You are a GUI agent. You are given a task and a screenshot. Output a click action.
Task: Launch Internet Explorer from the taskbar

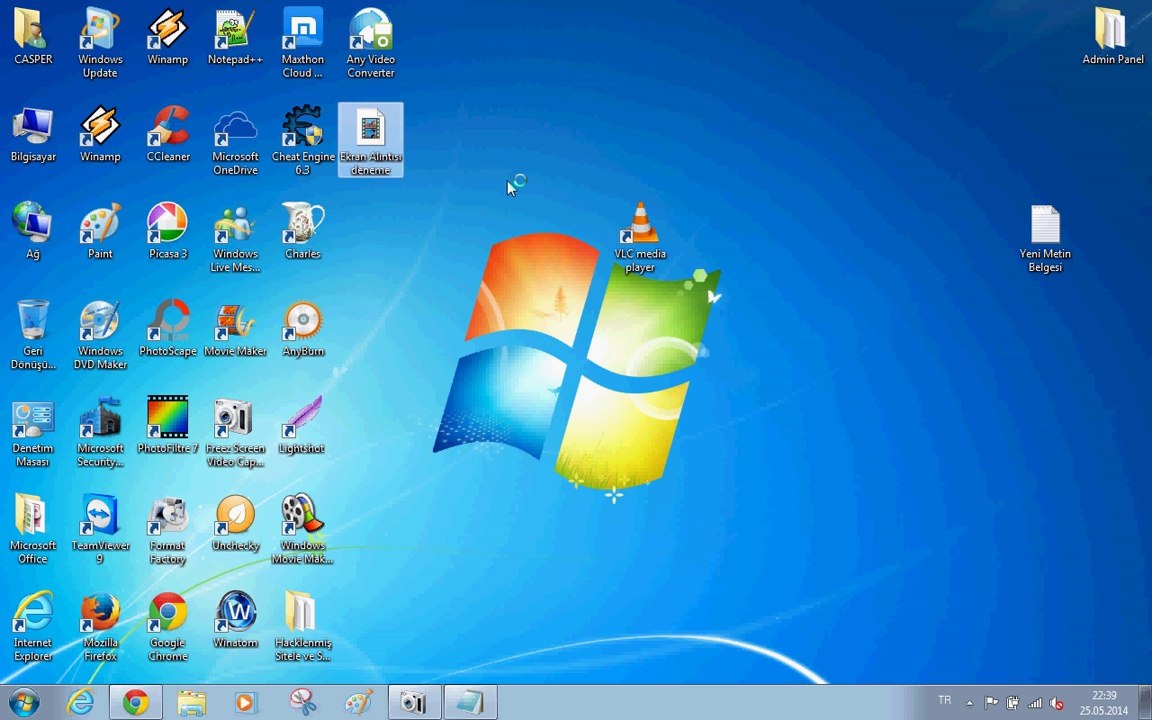click(80, 702)
